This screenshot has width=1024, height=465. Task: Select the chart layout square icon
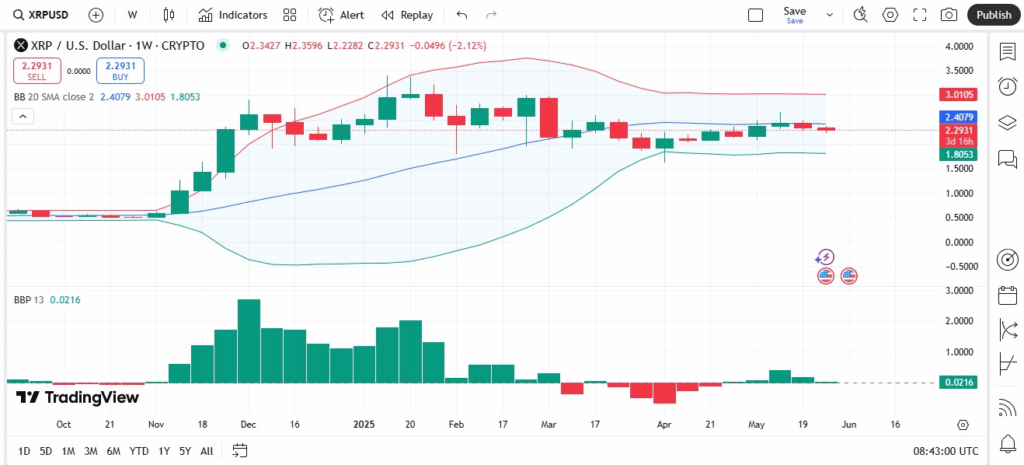pyautogui.click(x=756, y=15)
